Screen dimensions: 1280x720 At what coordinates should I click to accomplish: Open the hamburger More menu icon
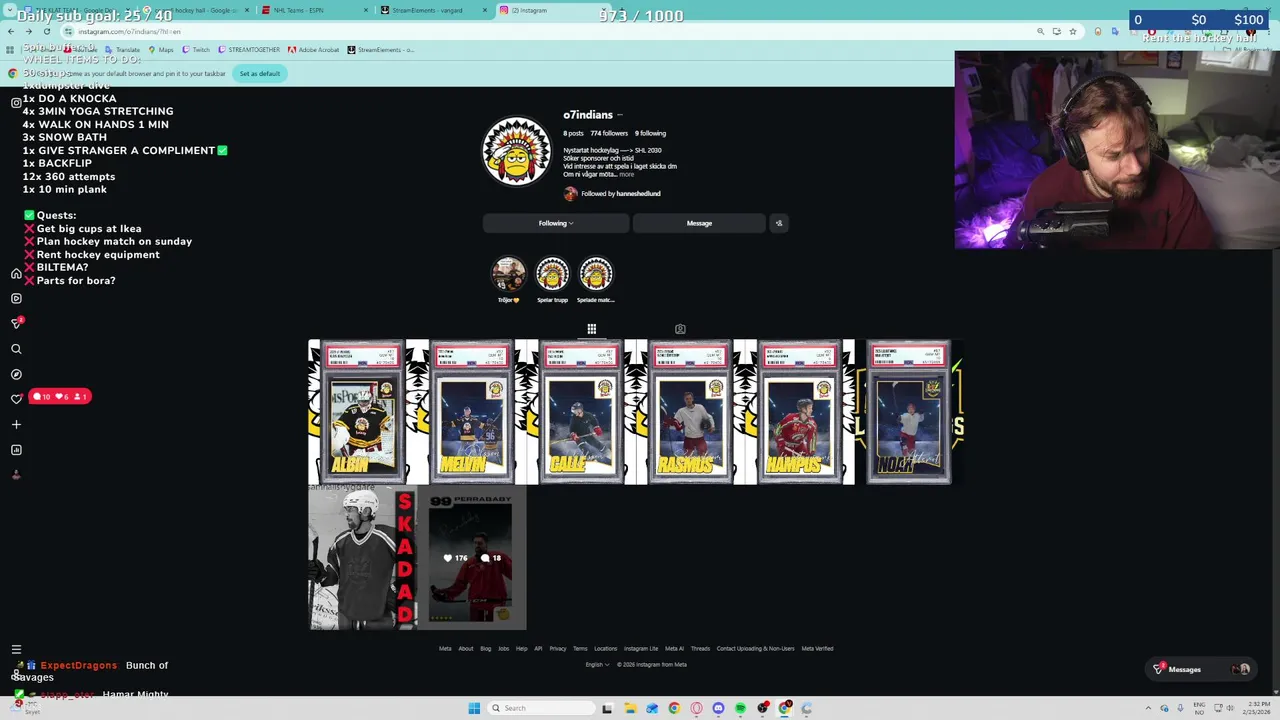(16, 649)
